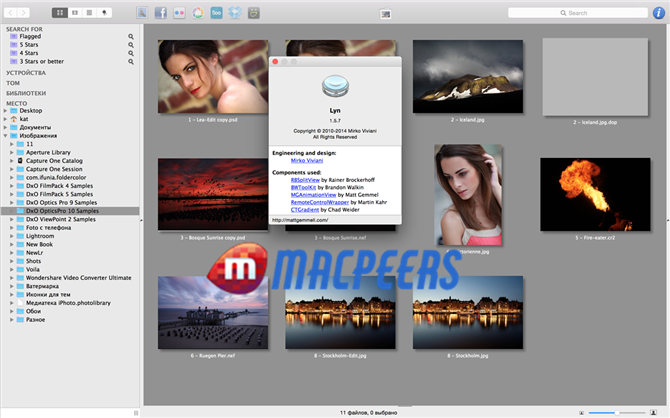Click the SmugMug share icon
Viewport: 670px width, 418px height.
click(x=255, y=12)
